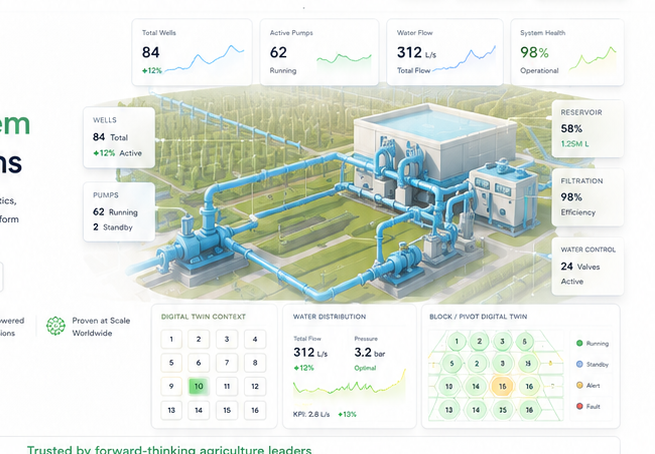Click the "Total Wells" card title

click(159, 33)
